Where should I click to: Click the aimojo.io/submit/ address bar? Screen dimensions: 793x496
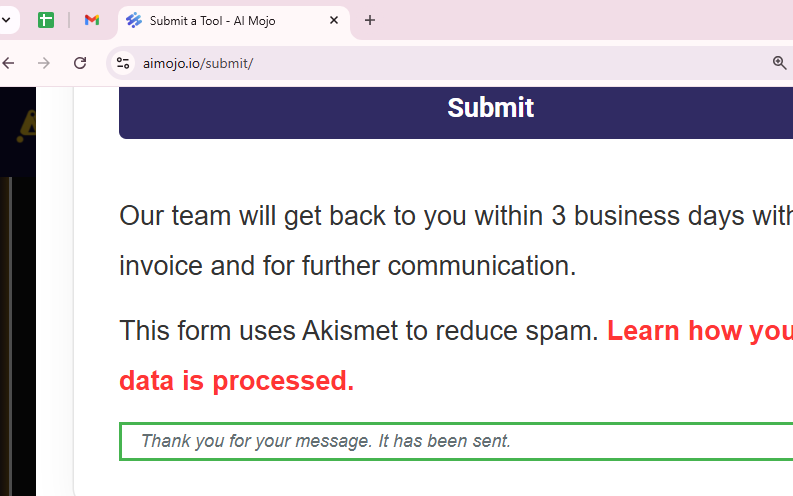point(400,63)
